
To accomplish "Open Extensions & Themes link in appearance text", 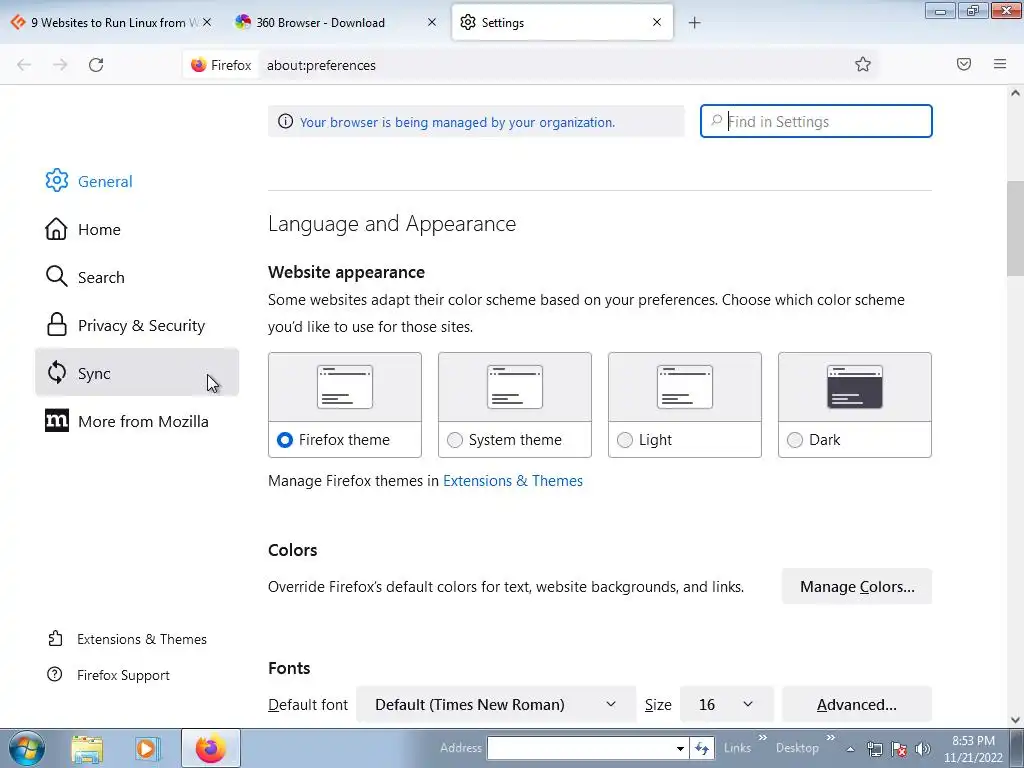I will (513, 481).
